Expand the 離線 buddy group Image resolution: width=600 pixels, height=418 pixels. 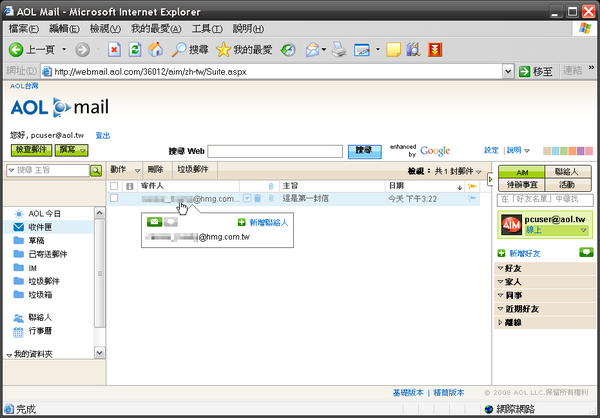click(x=500, y=322)
